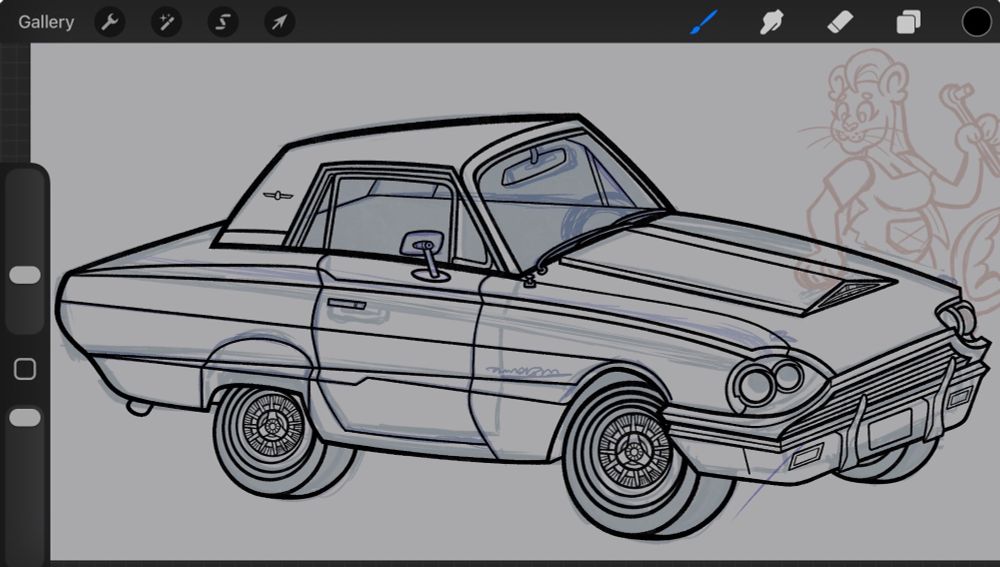
Task: Return to the Gallery
Action: coord(46,22)
